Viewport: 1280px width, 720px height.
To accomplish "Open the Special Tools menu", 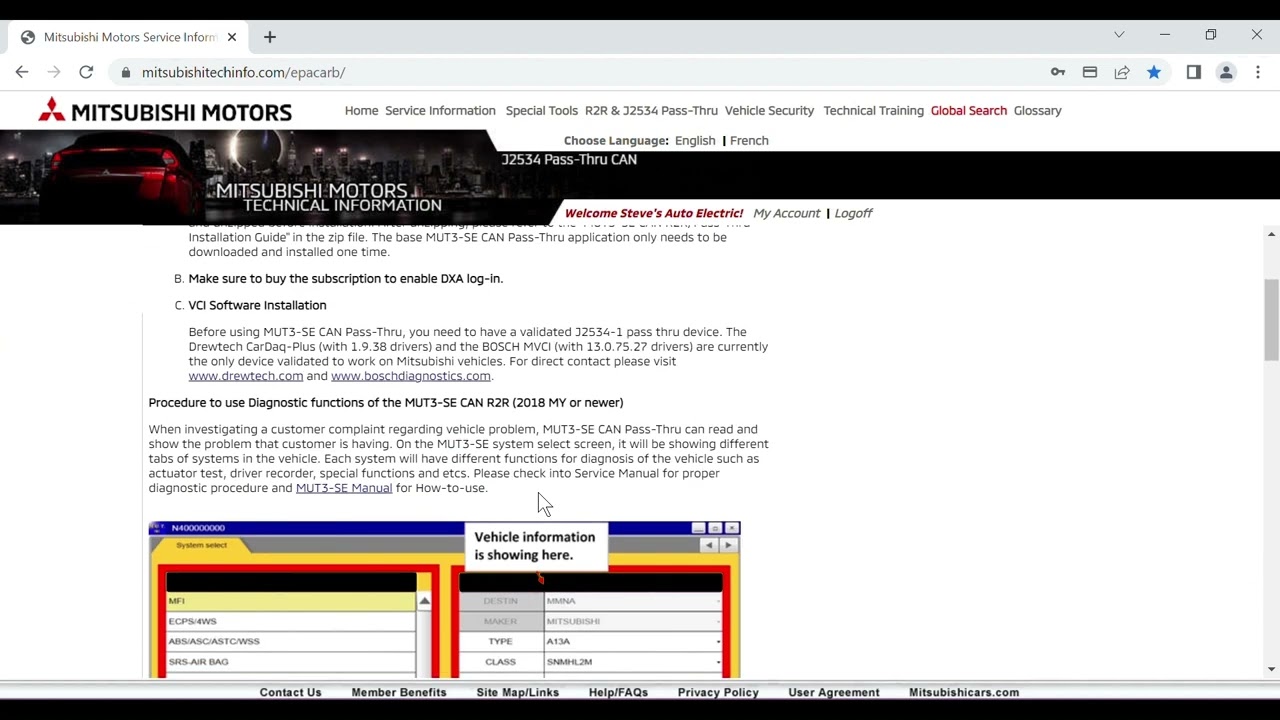I will pyautogui.click(x=541, y=111).
